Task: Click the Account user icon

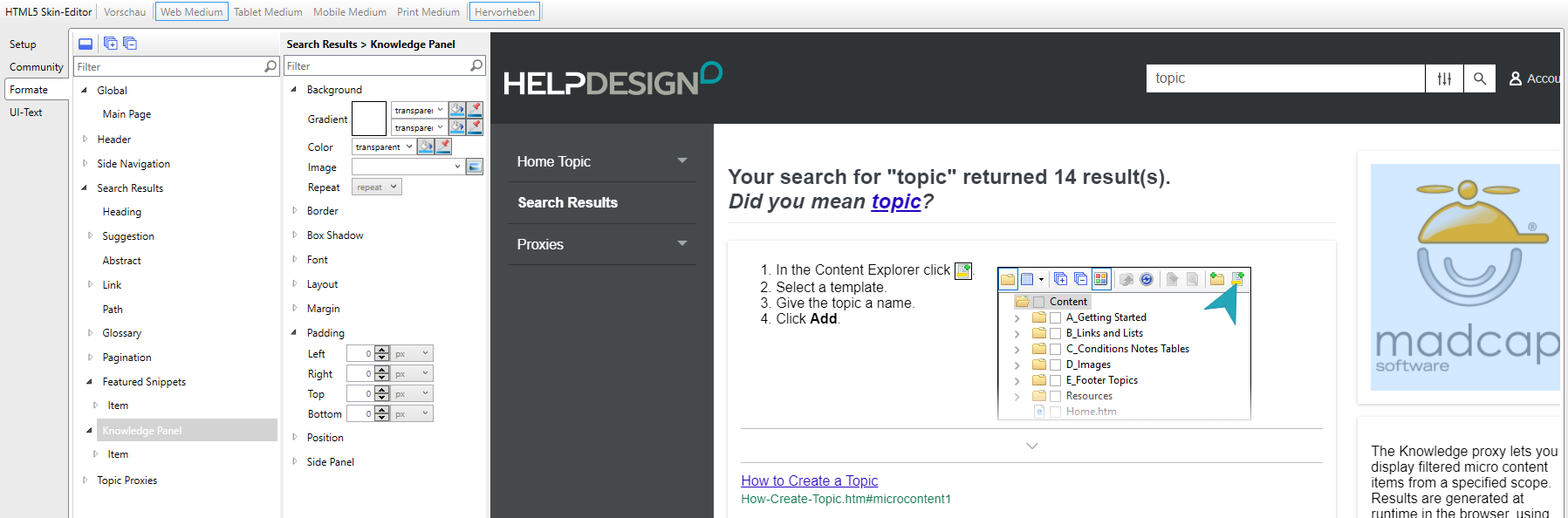Action: point(1516,78)
